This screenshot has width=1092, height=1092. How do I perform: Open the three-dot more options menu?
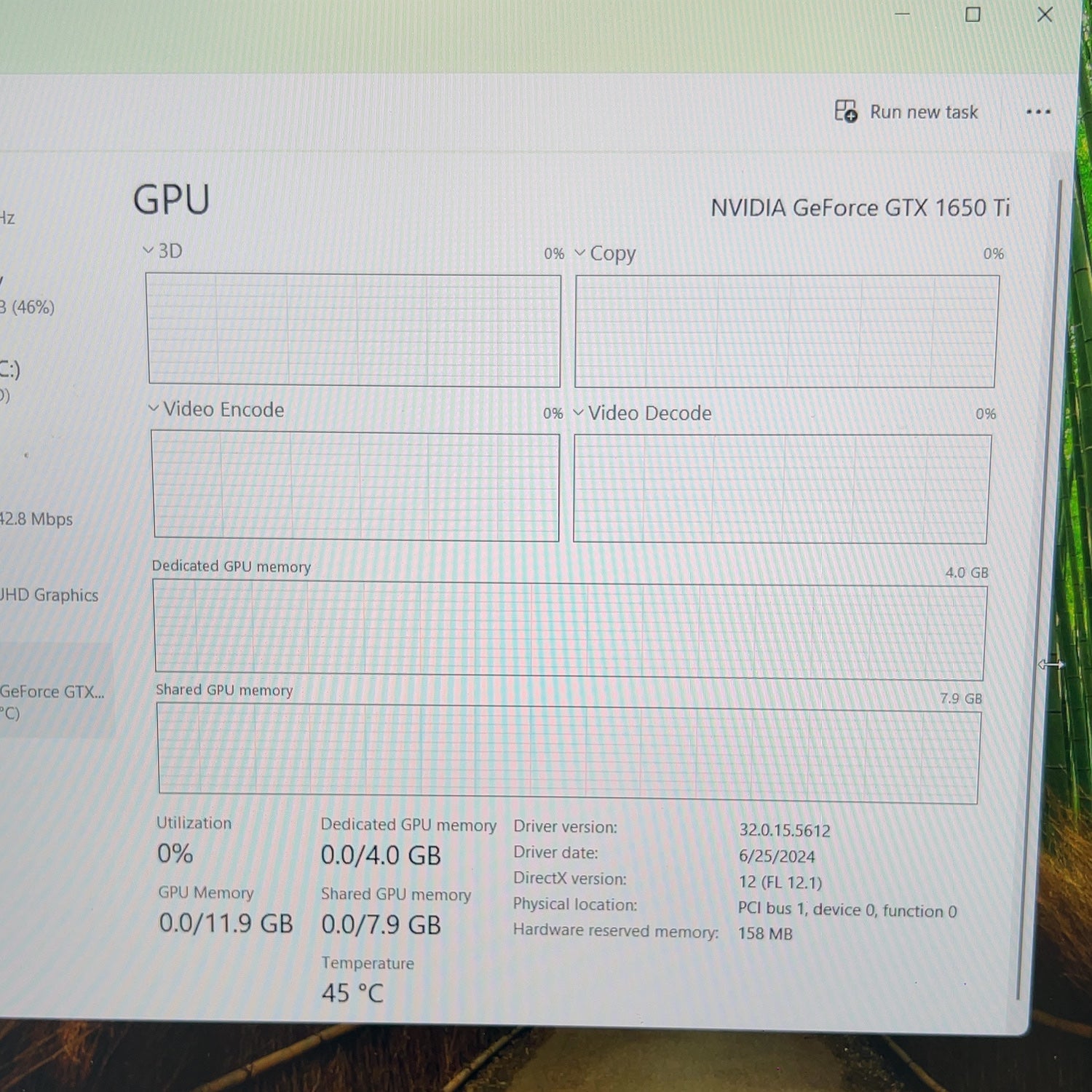tap(1037, 111)
